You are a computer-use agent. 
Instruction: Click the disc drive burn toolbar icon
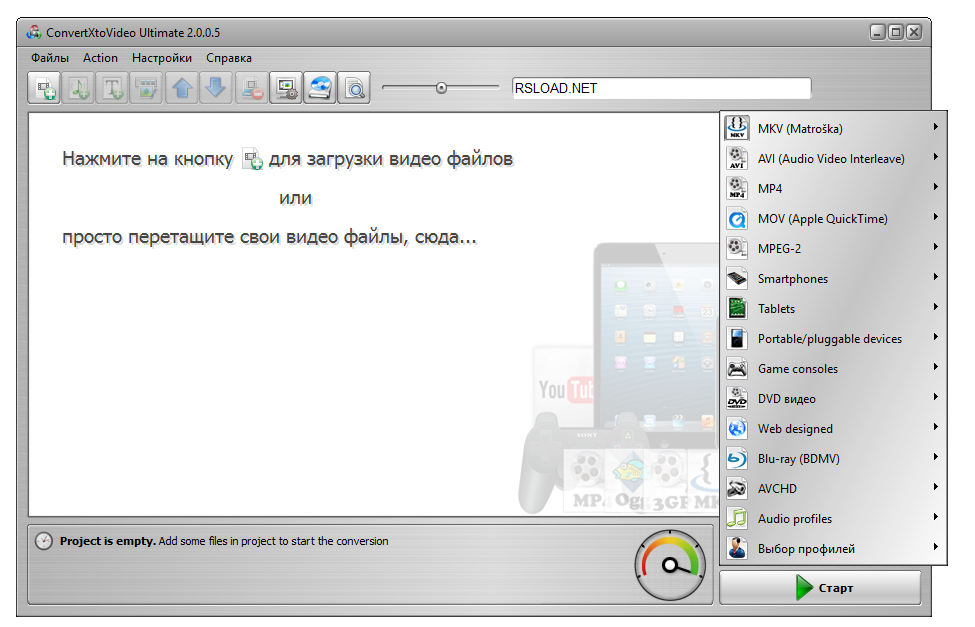pos(320,88)
